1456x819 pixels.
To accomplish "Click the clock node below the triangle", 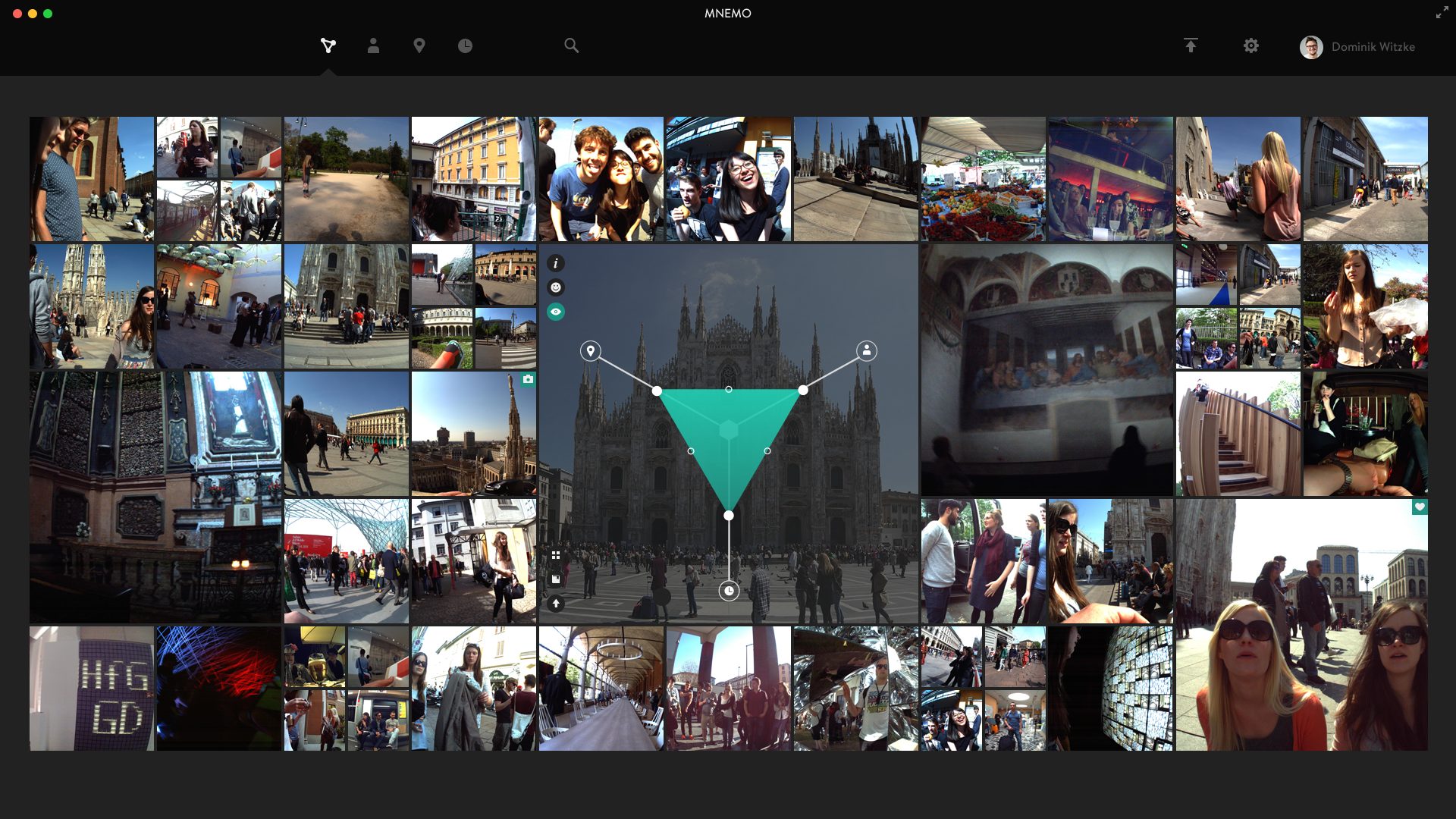I will click(729, 591).
